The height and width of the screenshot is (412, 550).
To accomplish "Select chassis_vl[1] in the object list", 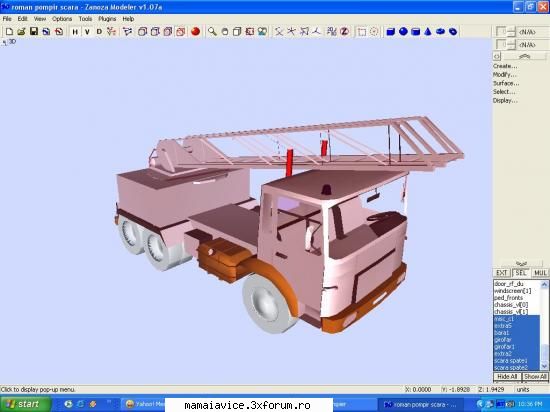I will [x=516, y=312].
